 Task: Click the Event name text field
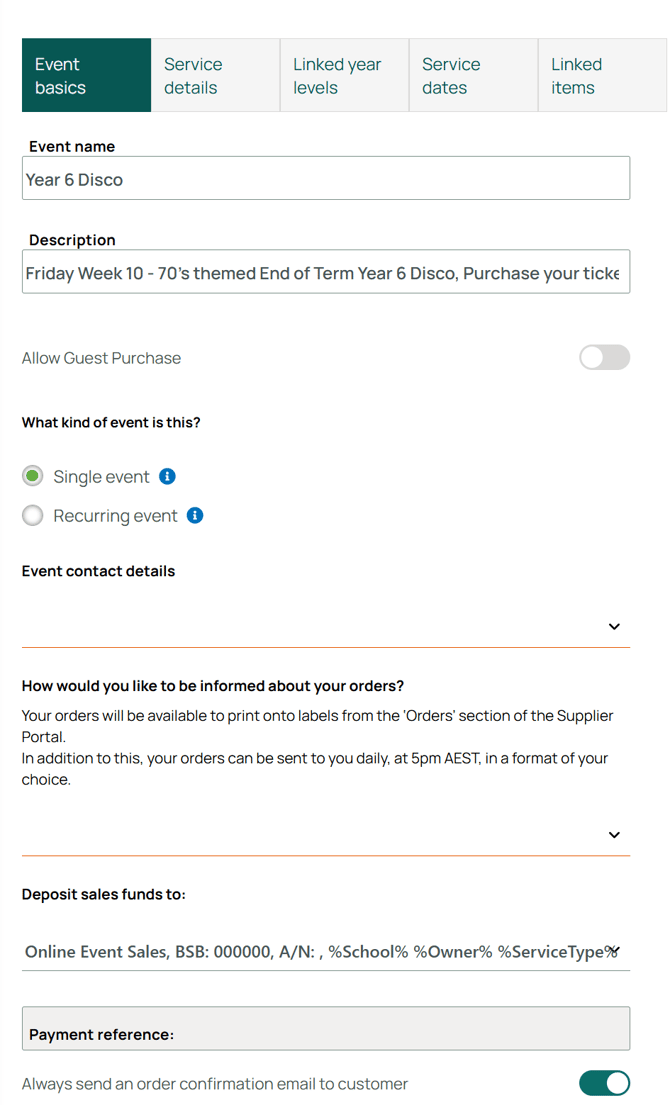coord(325,179)
